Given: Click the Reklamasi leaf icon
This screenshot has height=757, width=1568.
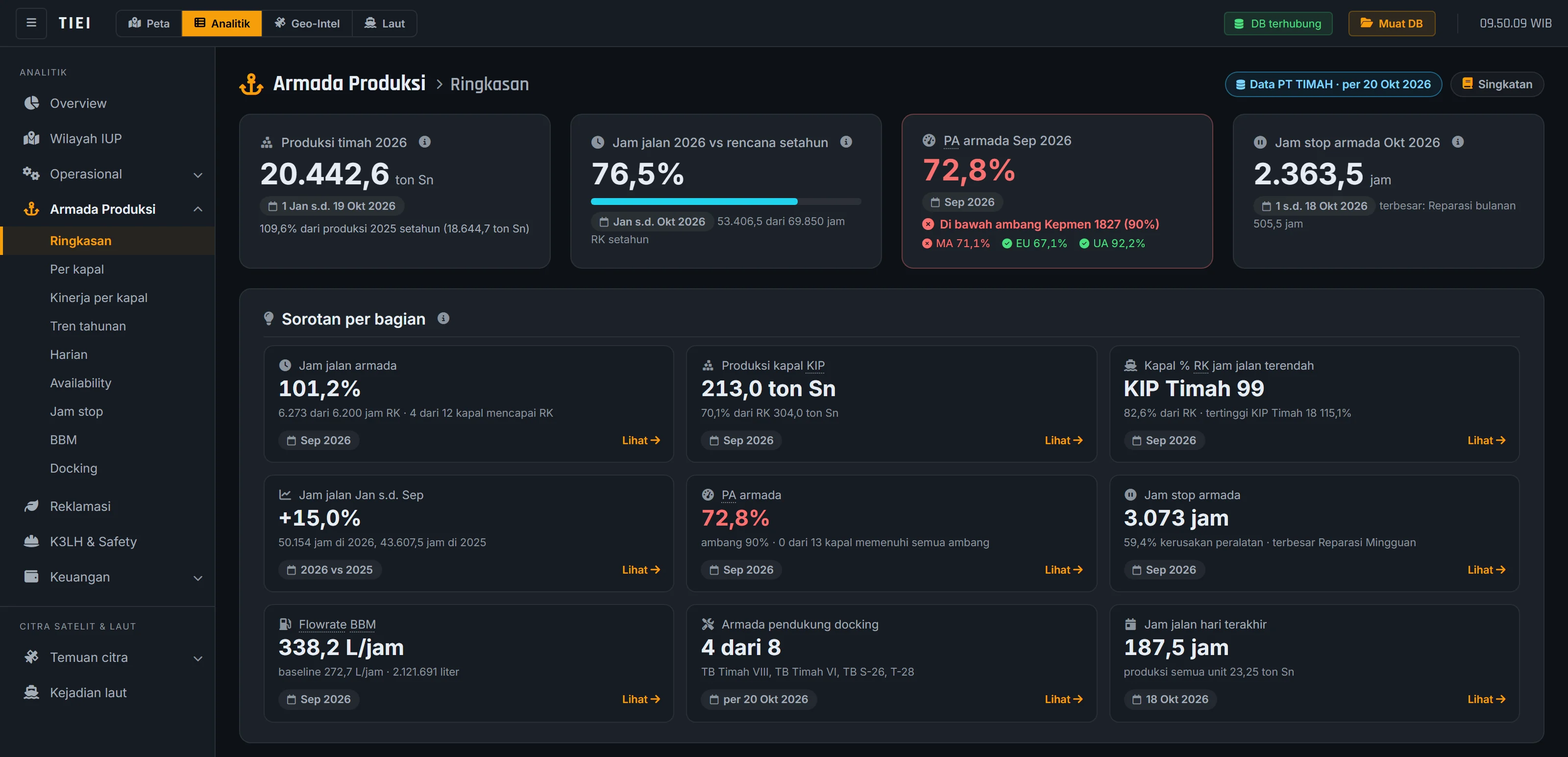Looking at the screenshot, I should coord(32,506).
